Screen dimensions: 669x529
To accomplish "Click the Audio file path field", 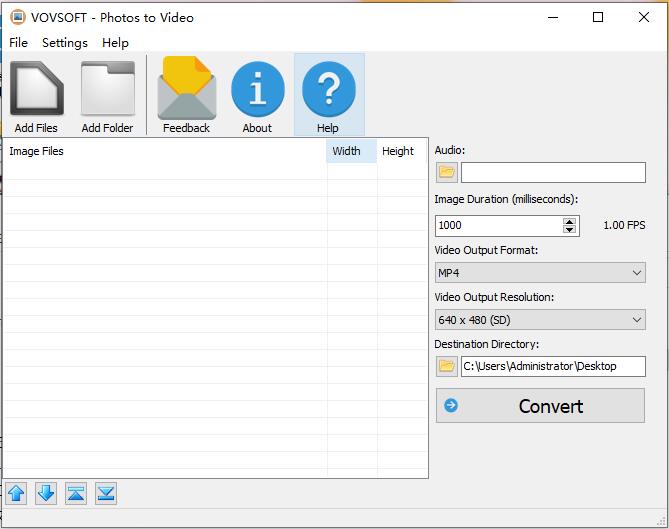I will tap(553, 172).
